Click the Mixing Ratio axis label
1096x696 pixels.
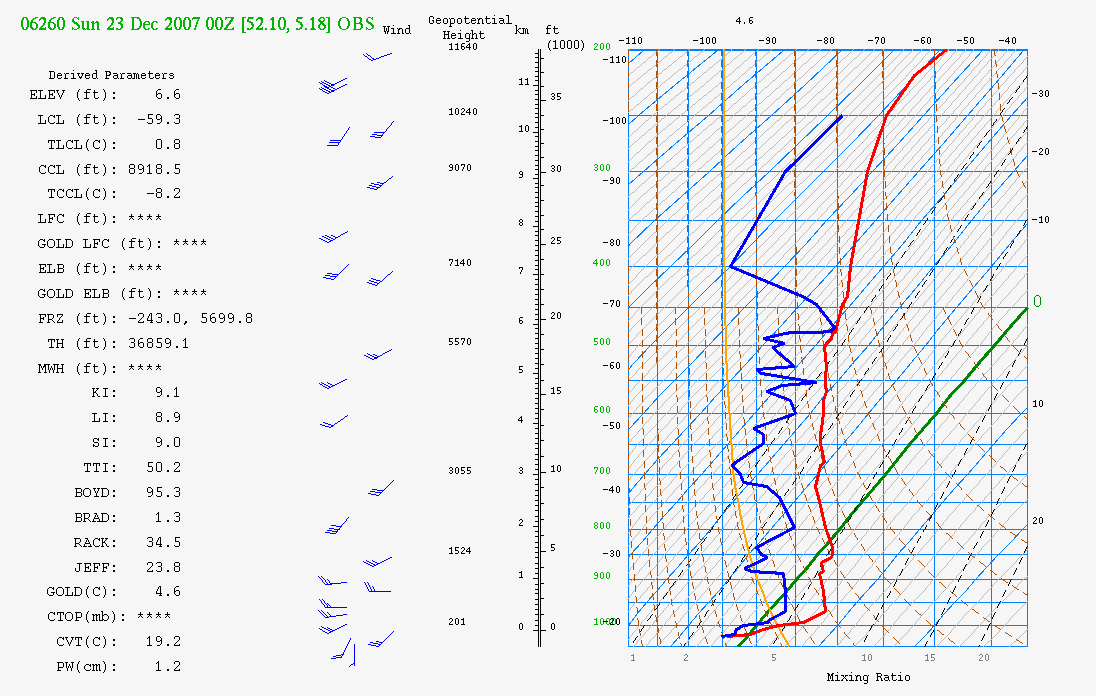[x=868, y=677]
